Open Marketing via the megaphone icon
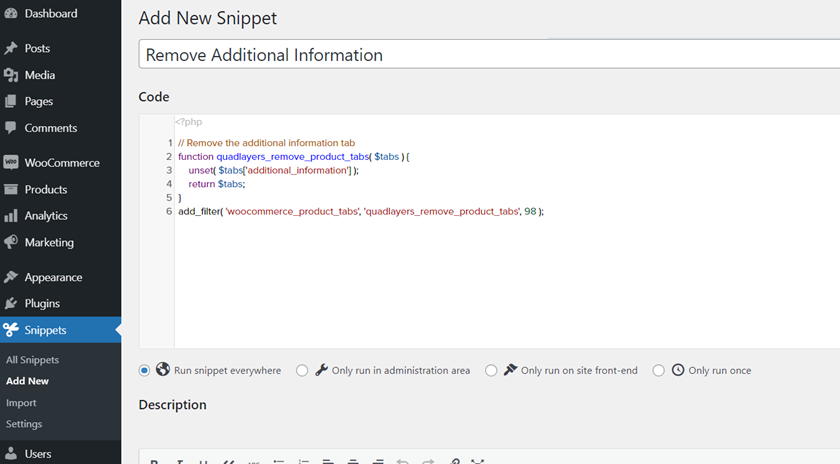Screen dimensions: 840x464 11,242
